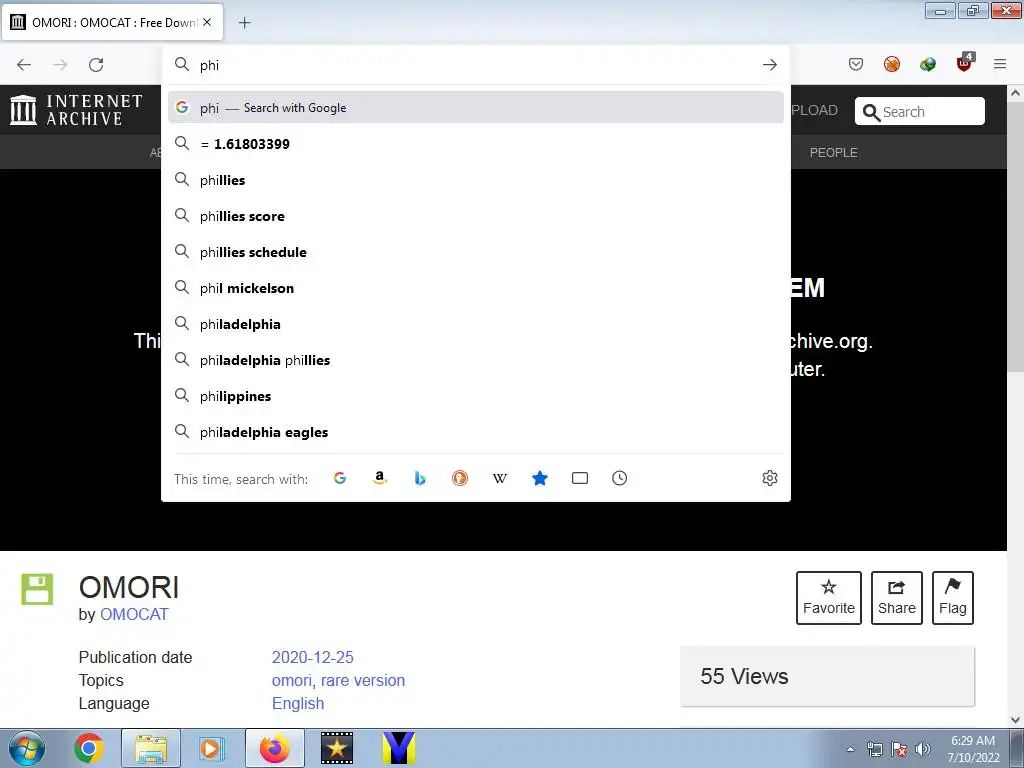Screen dimensions: 1024x768
Task: Search this time with DuckDuckGo icon
Action: 460,478
